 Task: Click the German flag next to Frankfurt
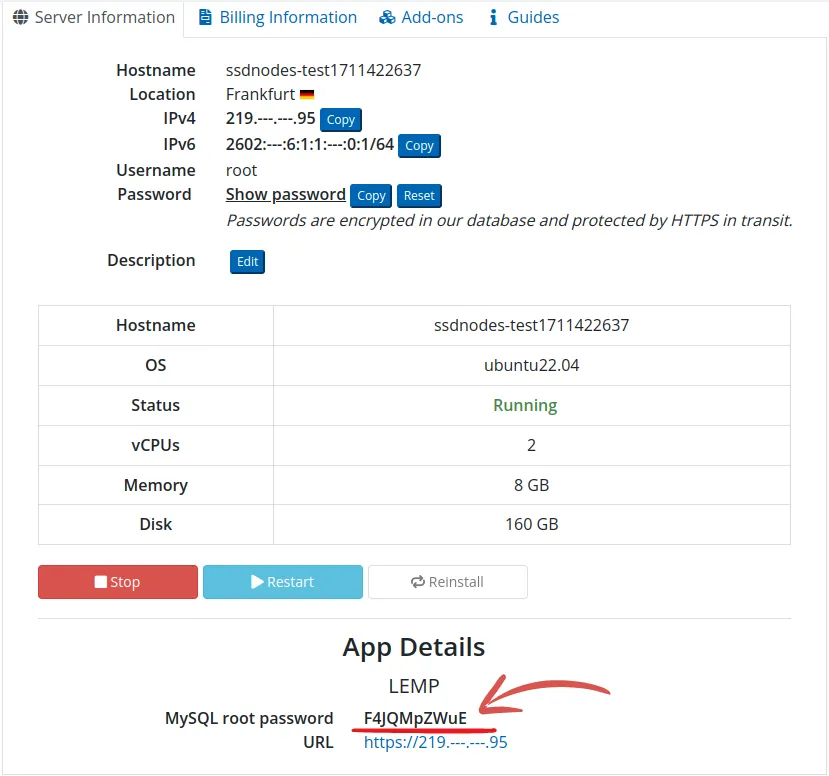click(x=307, y=95)
